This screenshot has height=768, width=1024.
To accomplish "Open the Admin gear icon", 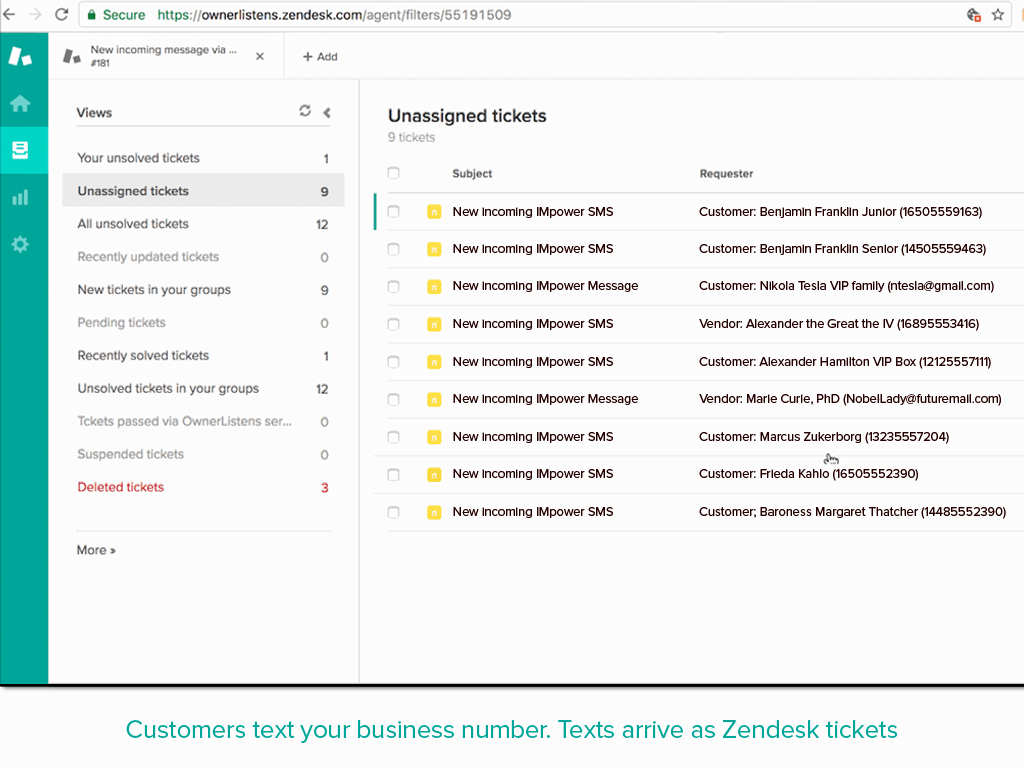I will pyautogui.click(x=20, y=244).
